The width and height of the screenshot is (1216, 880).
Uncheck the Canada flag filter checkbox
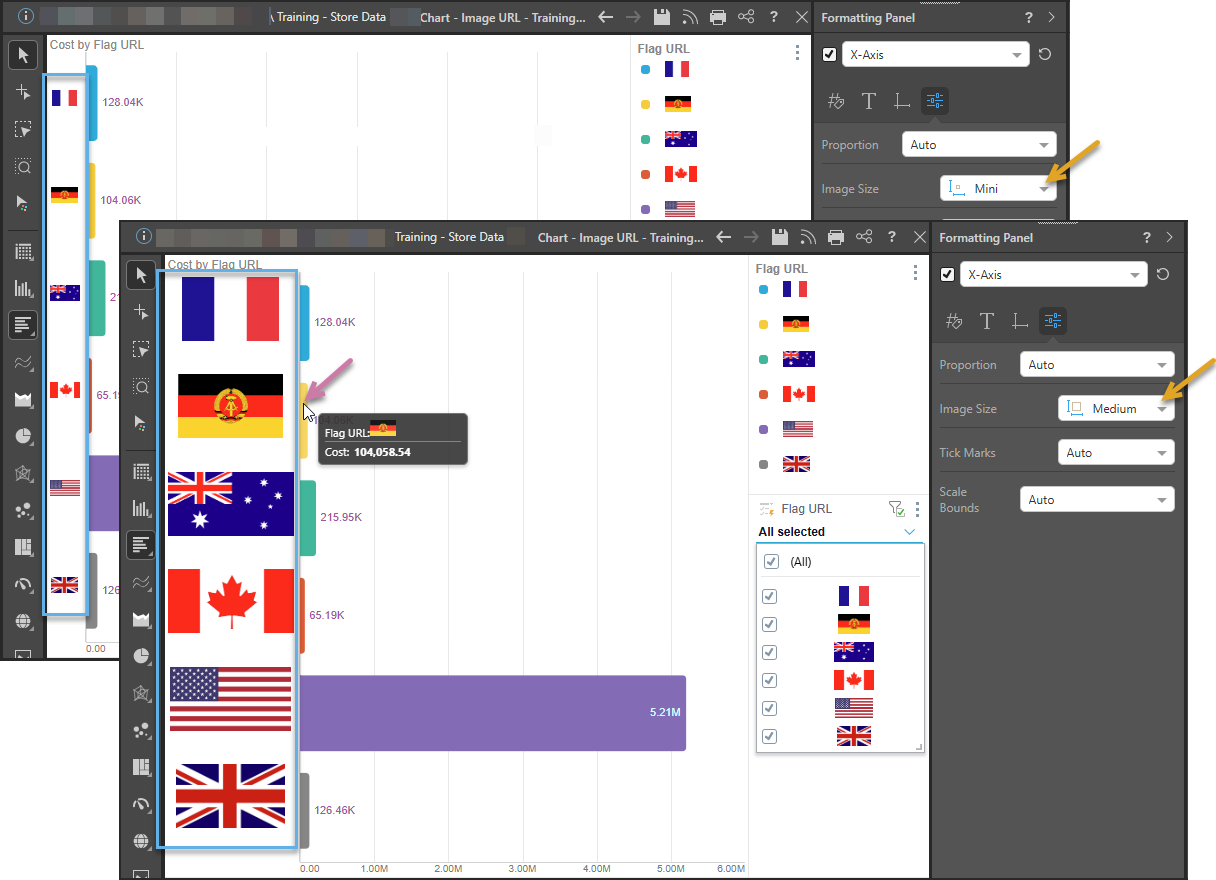(x=769, y=680)
